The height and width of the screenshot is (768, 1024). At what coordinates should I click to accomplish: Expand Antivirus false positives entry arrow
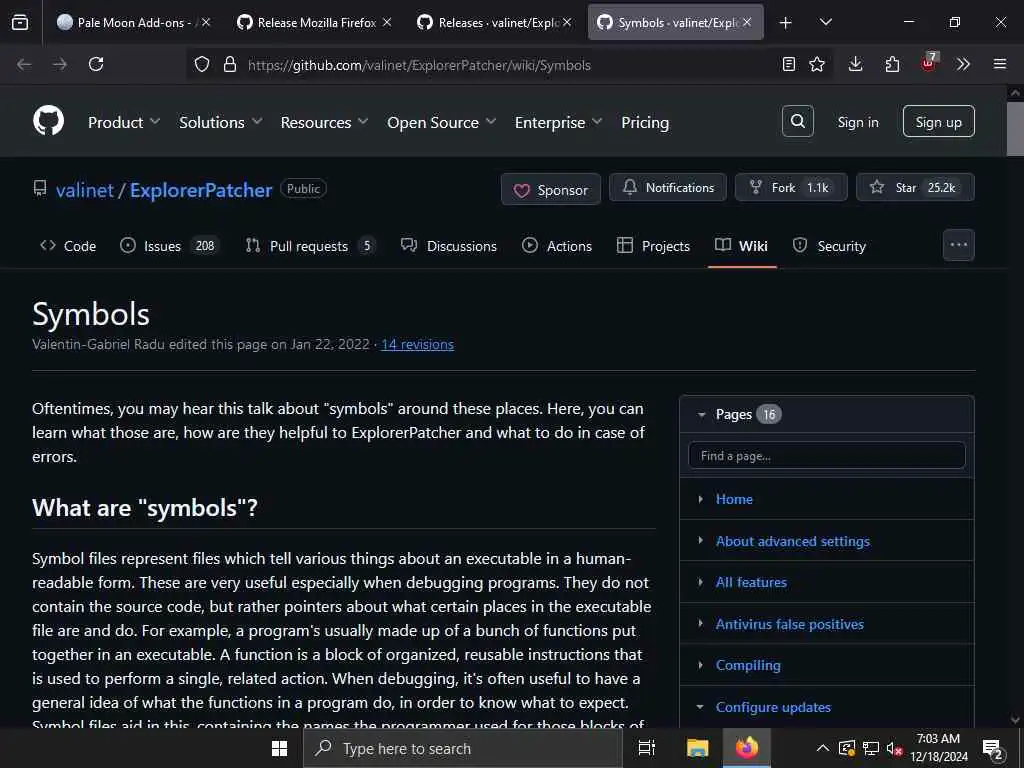click(x=701, y=624)
